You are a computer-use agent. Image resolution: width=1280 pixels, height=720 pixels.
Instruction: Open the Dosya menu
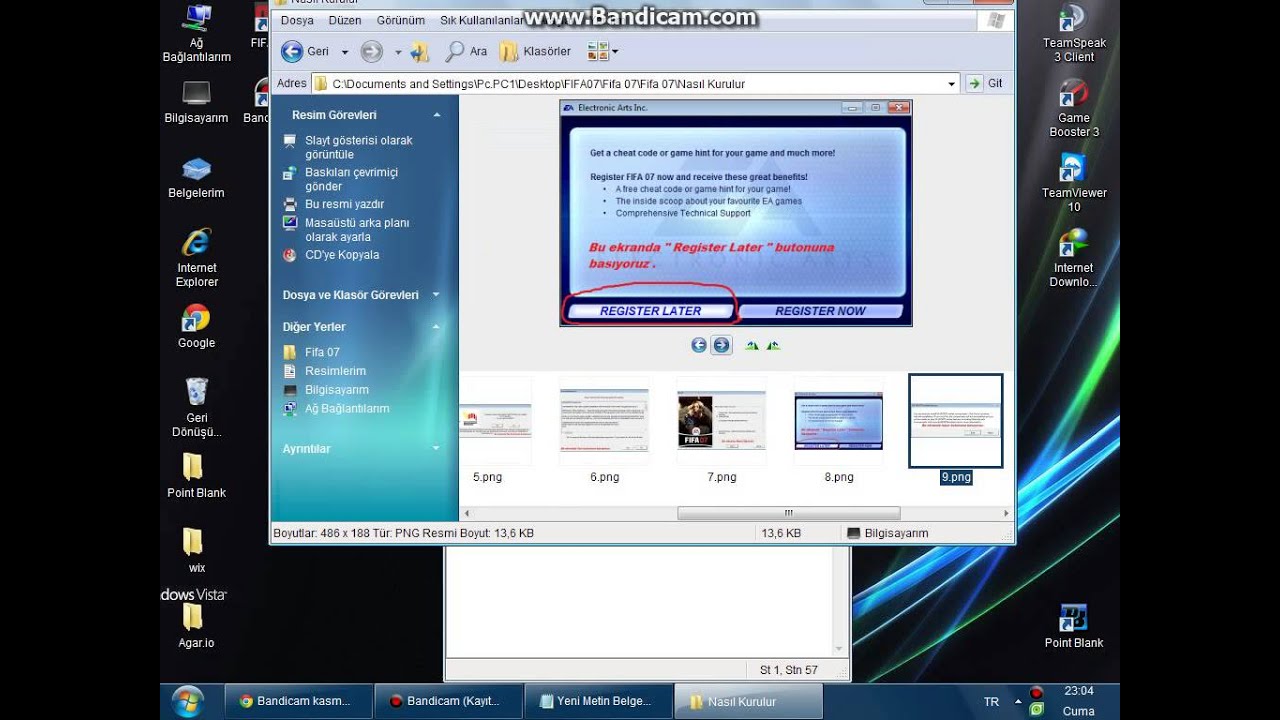[297, 20]
